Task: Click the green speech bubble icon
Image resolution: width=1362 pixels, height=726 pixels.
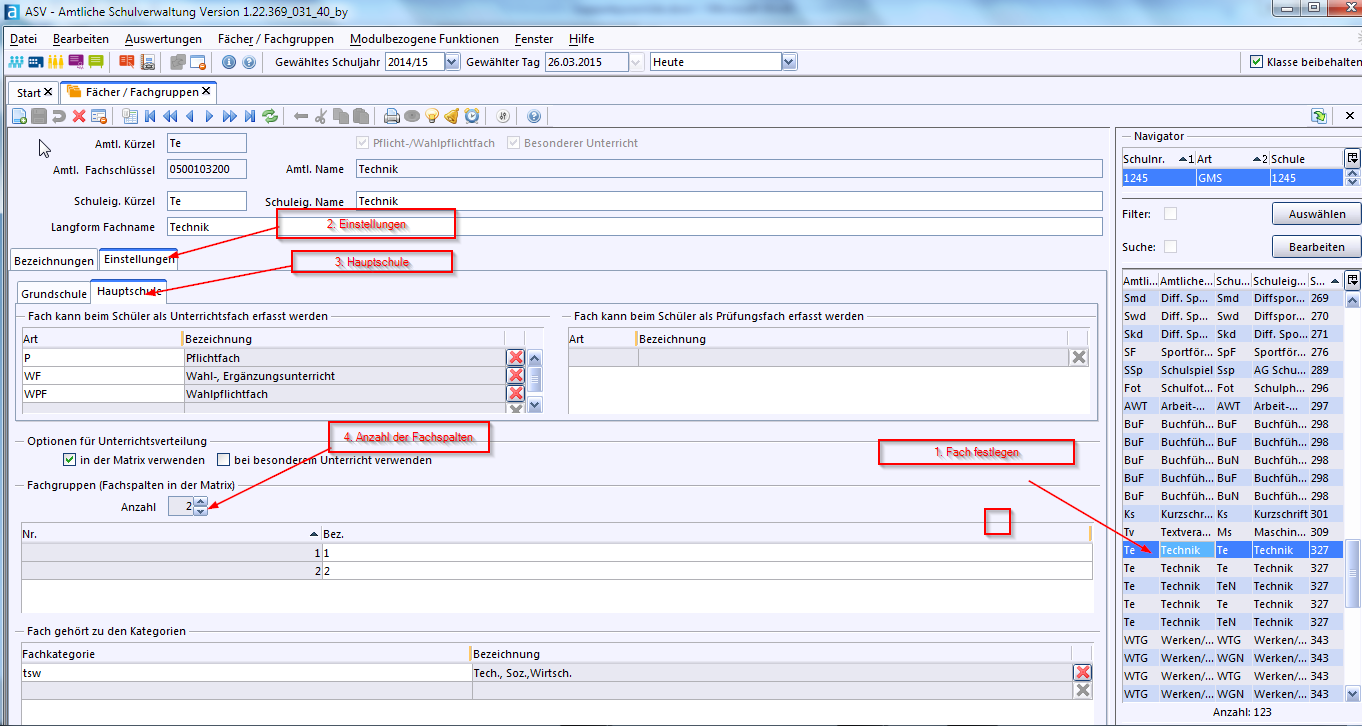Action: tap(96, 62)
